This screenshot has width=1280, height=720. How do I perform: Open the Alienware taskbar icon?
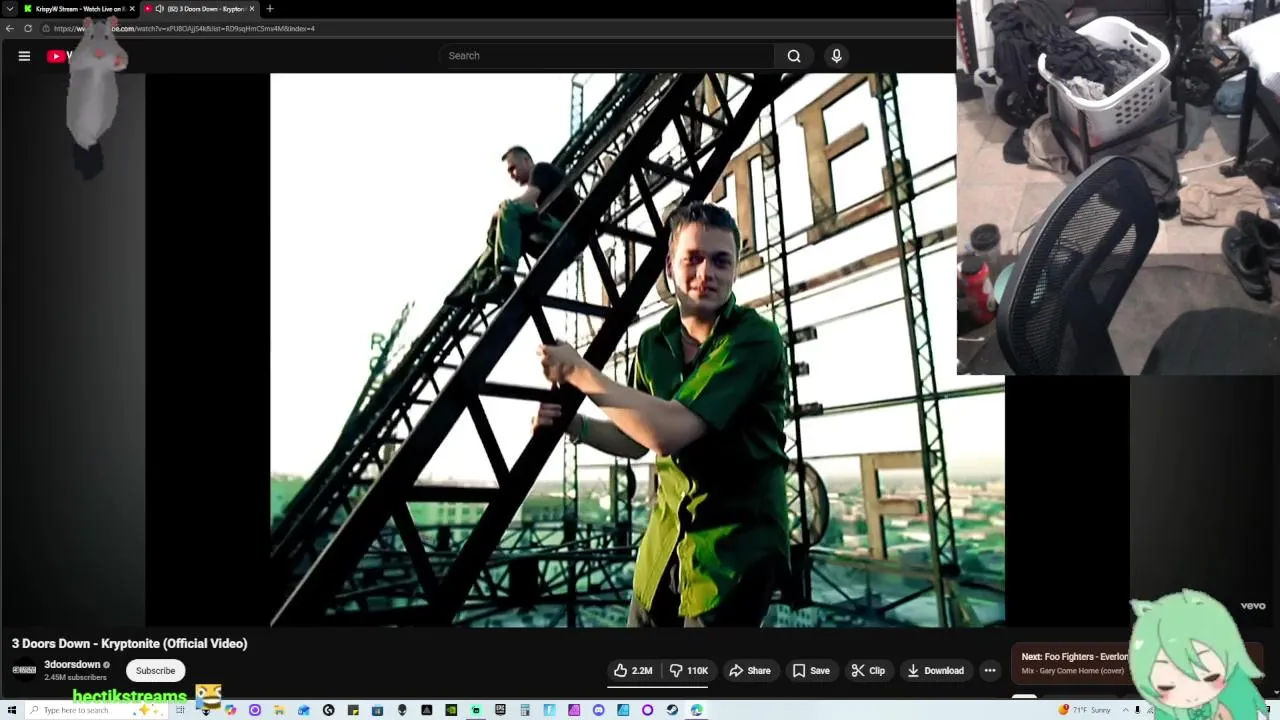[402, 710]
